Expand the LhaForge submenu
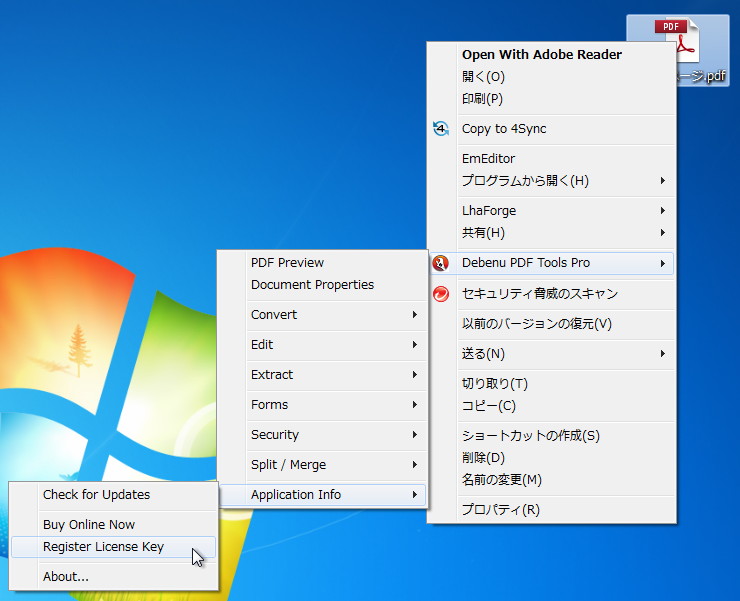This screenshot has width=740, height=601. point(551,211)
